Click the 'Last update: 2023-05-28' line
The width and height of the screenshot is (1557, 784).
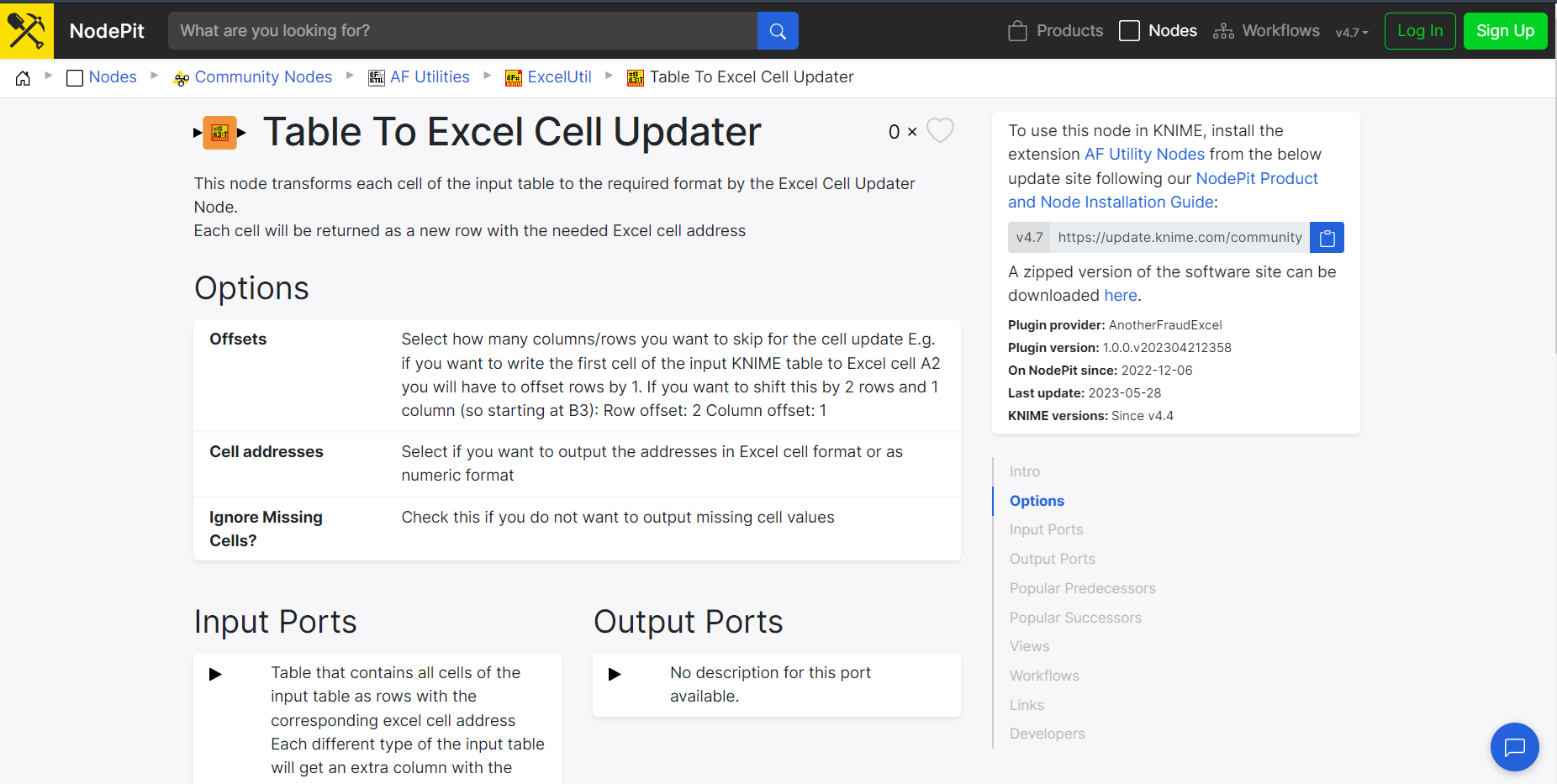[1085, 393]
